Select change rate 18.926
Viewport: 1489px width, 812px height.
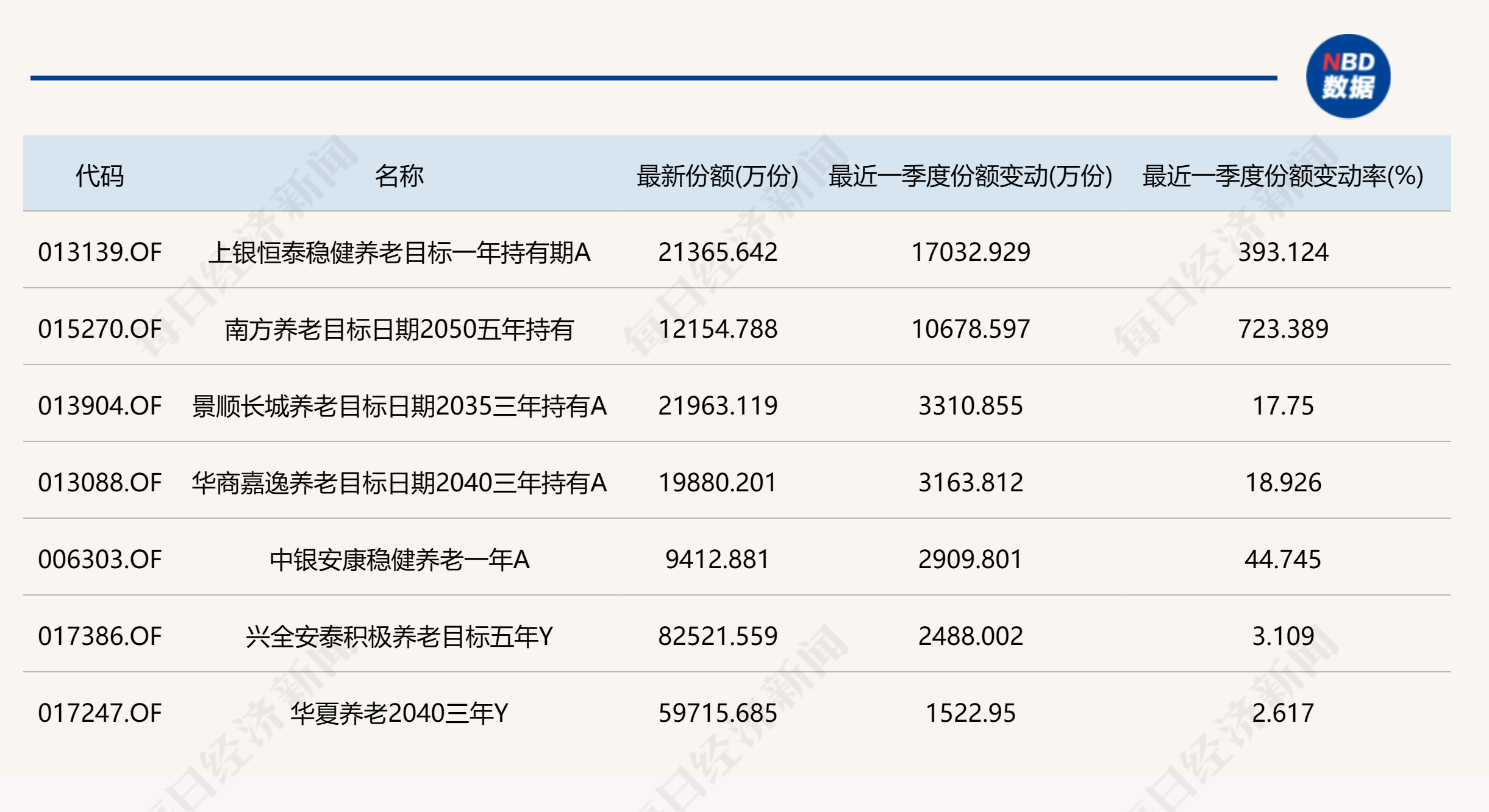1283,482
